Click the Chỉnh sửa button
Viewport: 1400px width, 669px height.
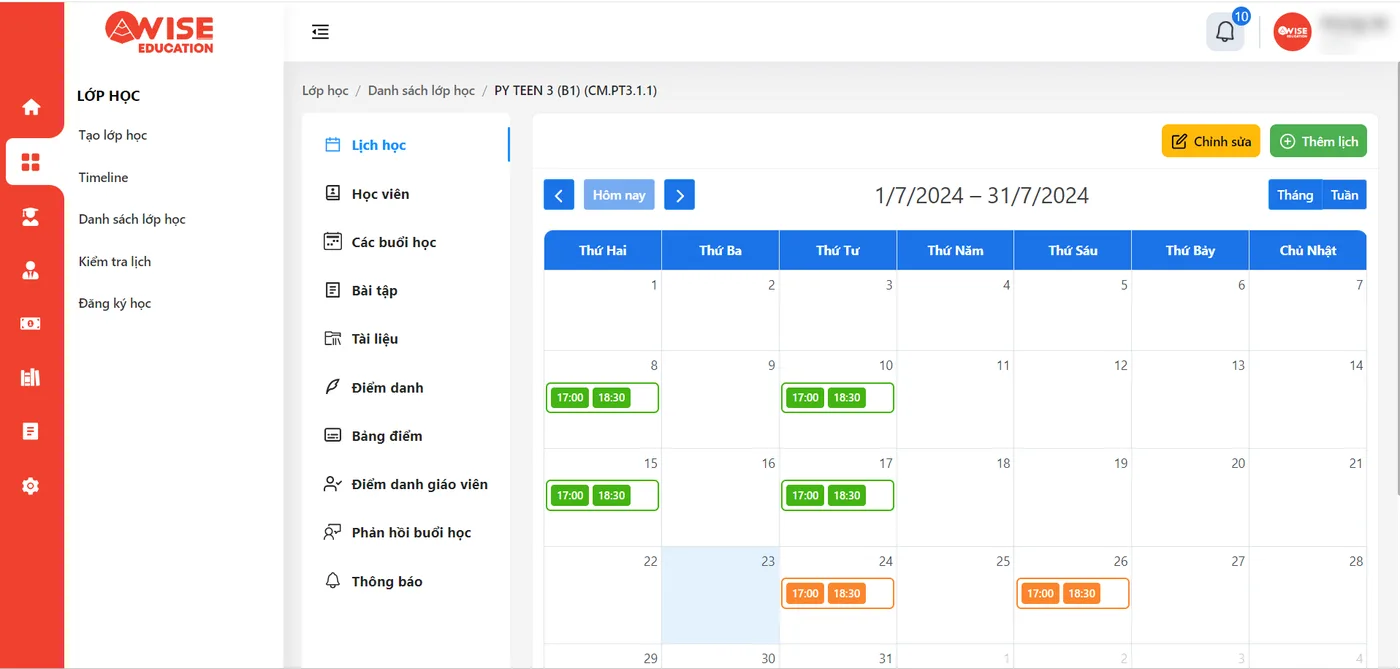[1211, 141]
